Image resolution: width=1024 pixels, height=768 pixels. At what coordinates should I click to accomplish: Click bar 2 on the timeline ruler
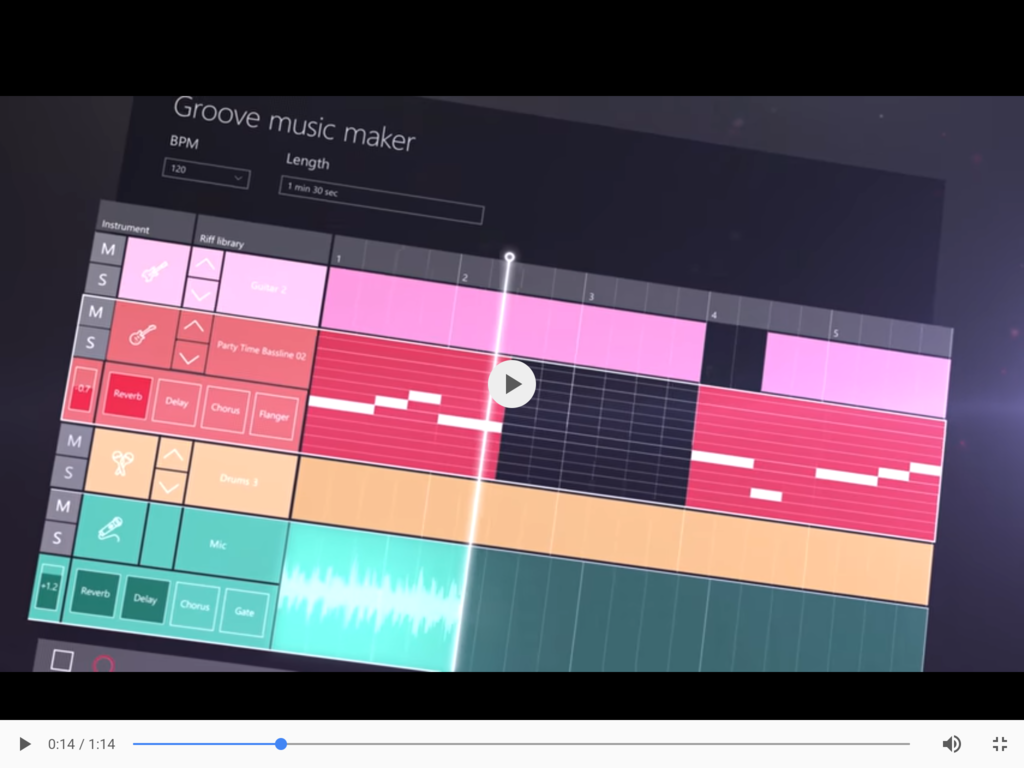coord(465,278)
